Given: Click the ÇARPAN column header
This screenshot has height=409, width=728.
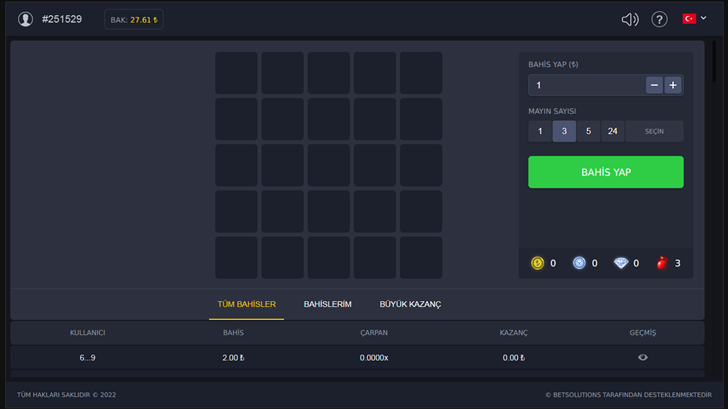Looking at the screenshot, I should tap(374, 332).
